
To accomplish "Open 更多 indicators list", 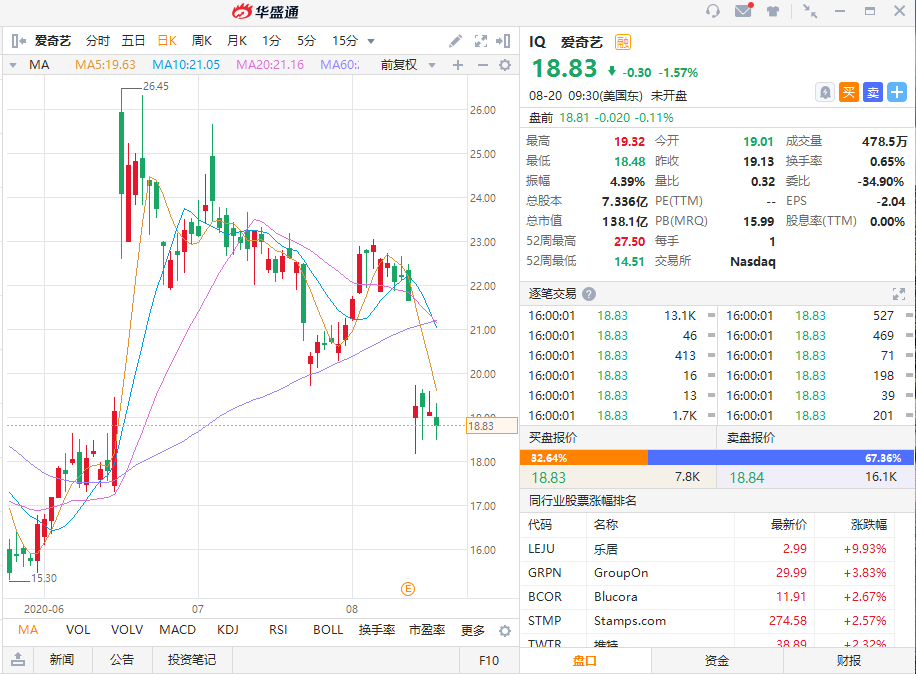I will [473, 630].
